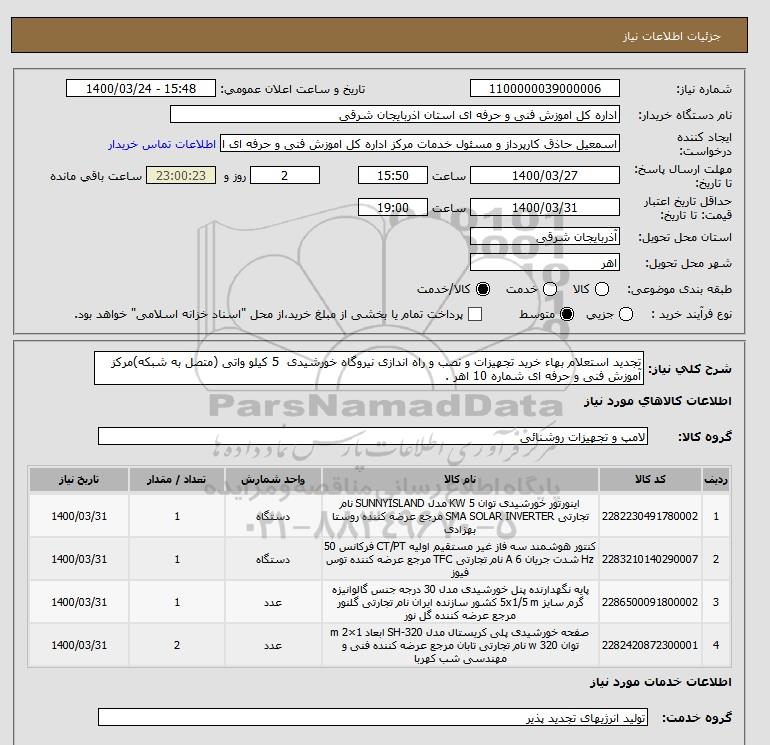
Task: Click the اطلاعات خدمات مورد نیاز section heading
Action: pyautogui.click(x=660, y=682)
